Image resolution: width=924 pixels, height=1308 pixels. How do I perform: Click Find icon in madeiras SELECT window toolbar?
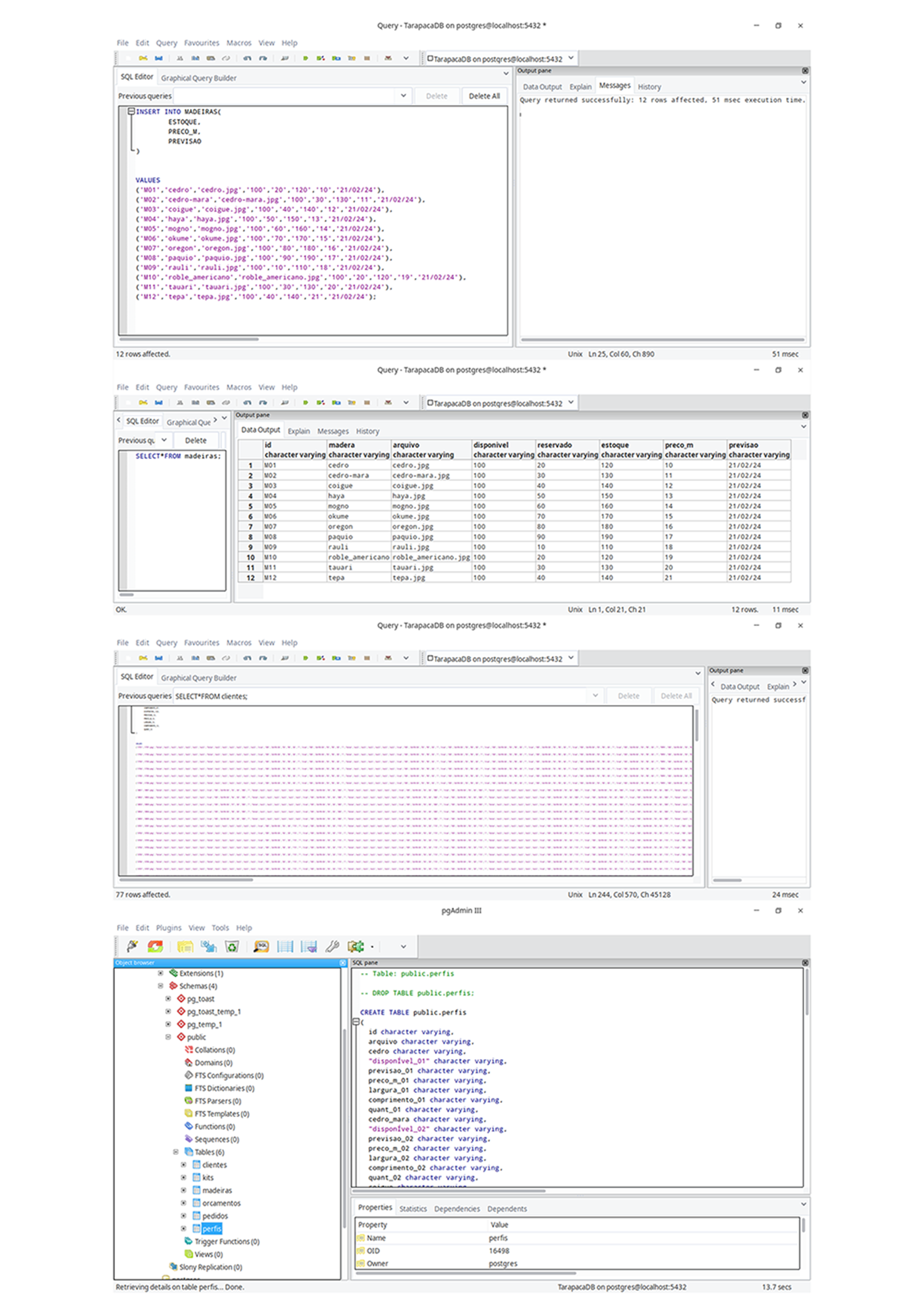285,403
